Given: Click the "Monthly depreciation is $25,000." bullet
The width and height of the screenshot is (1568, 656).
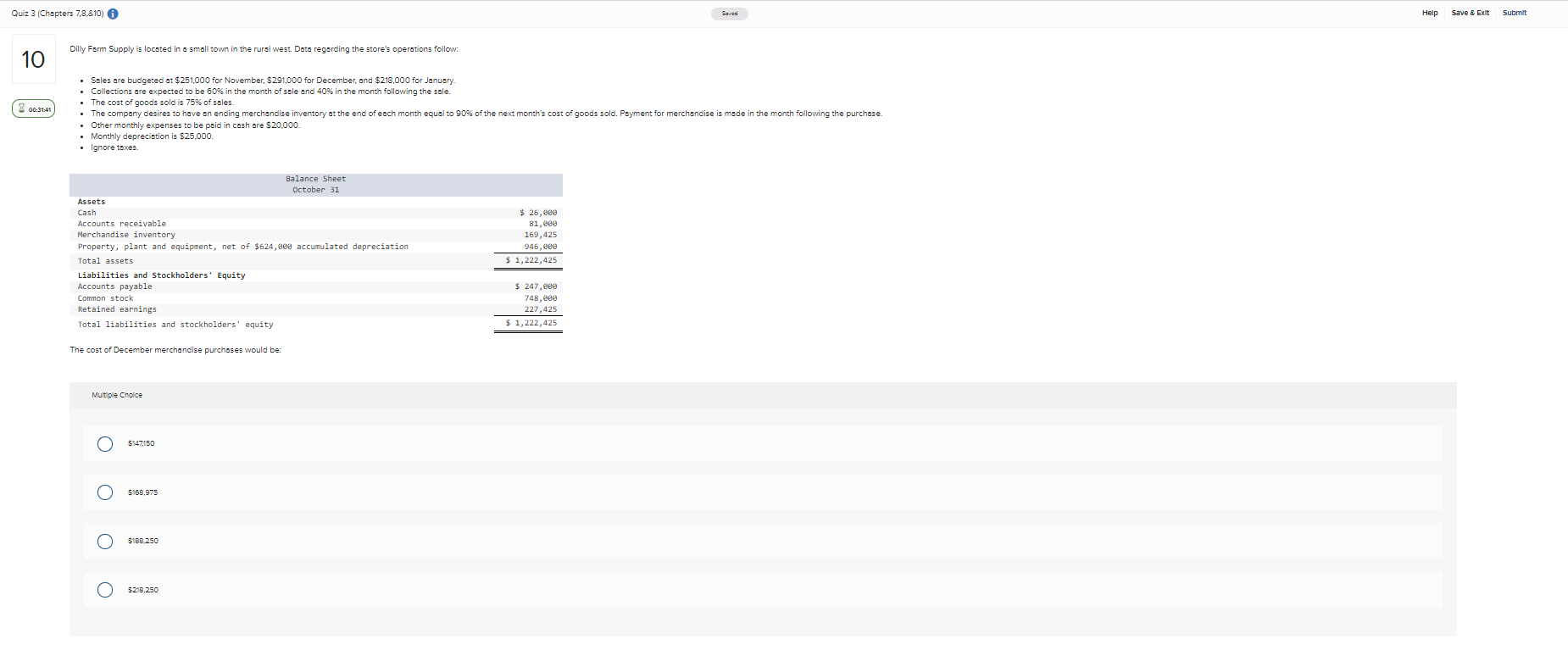Looking at the screenshot, I should 153,136.
